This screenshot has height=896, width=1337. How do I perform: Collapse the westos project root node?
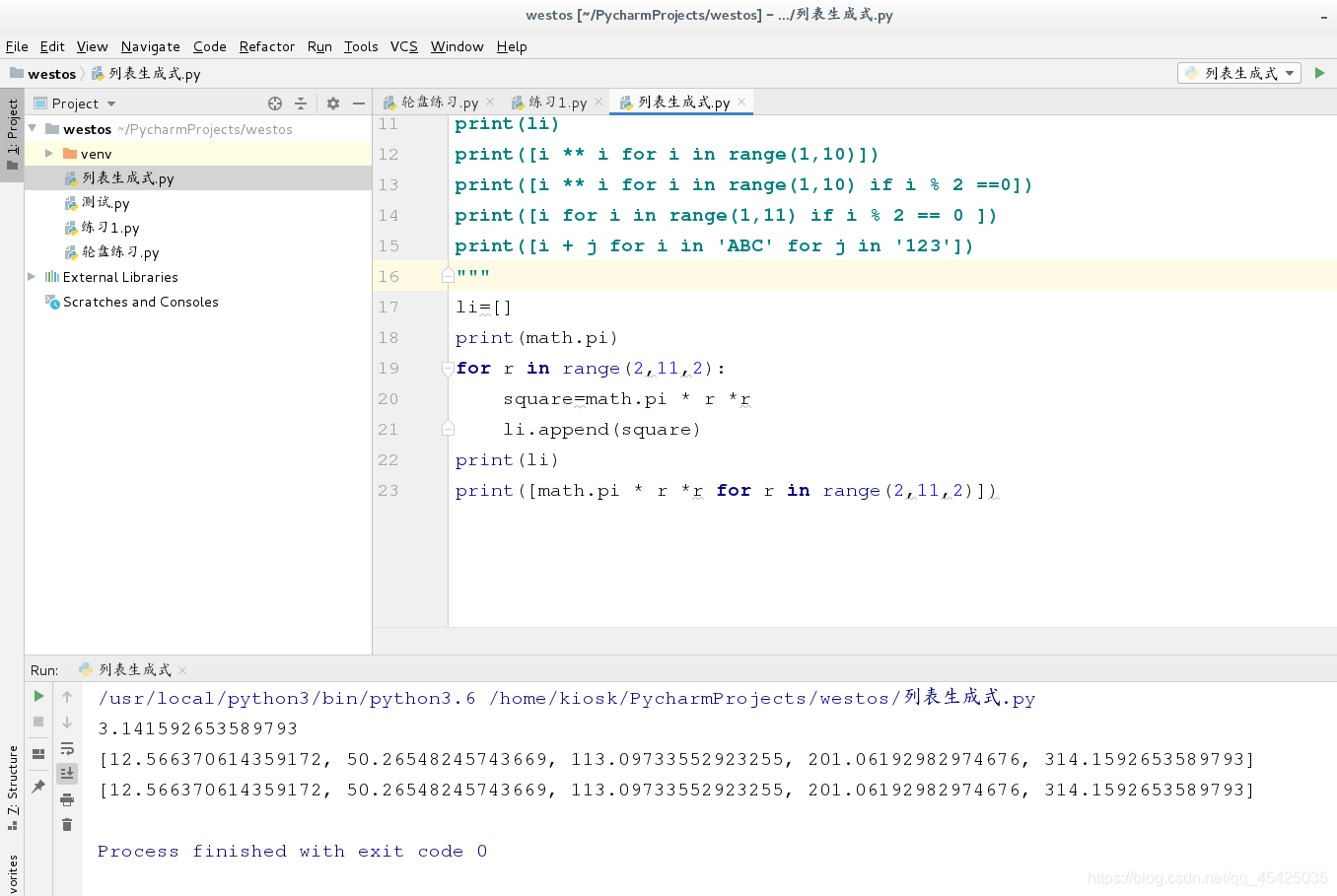click(x=33, y=129)
